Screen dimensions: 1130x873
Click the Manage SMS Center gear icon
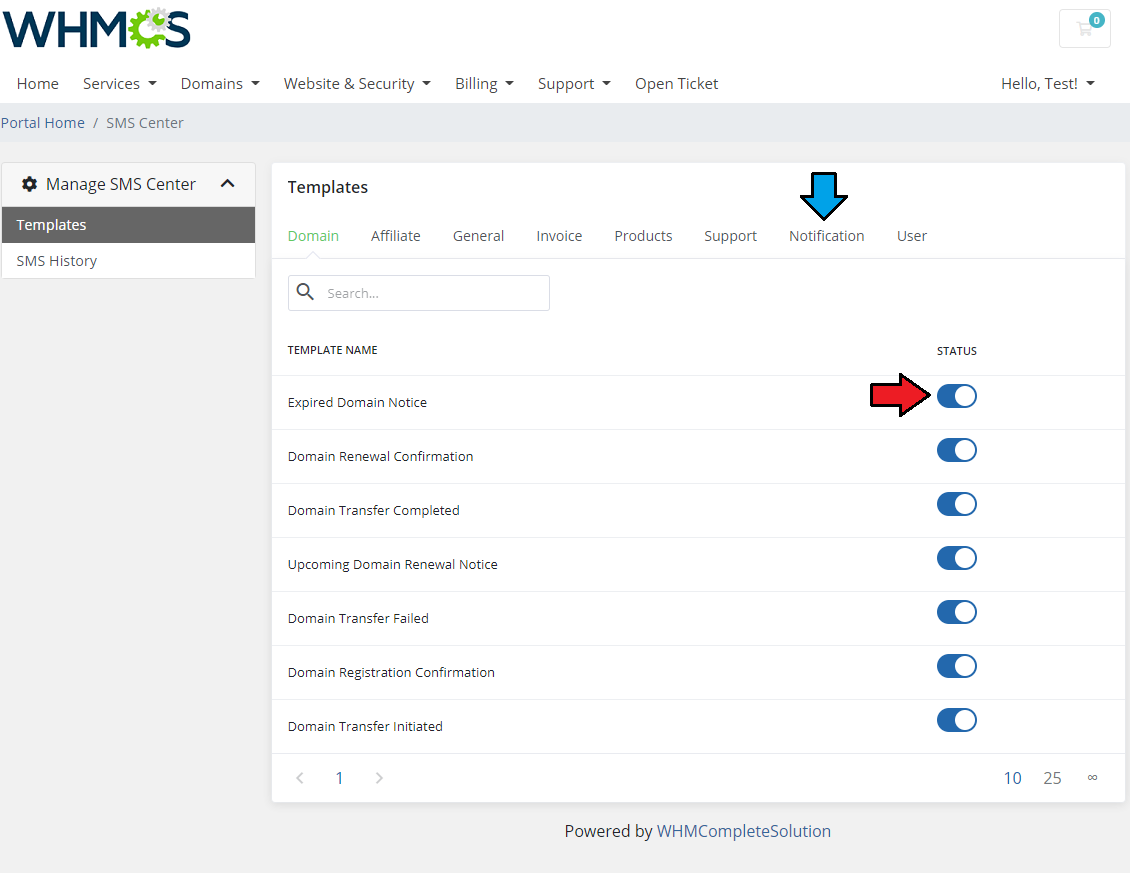tap(30, 184)
